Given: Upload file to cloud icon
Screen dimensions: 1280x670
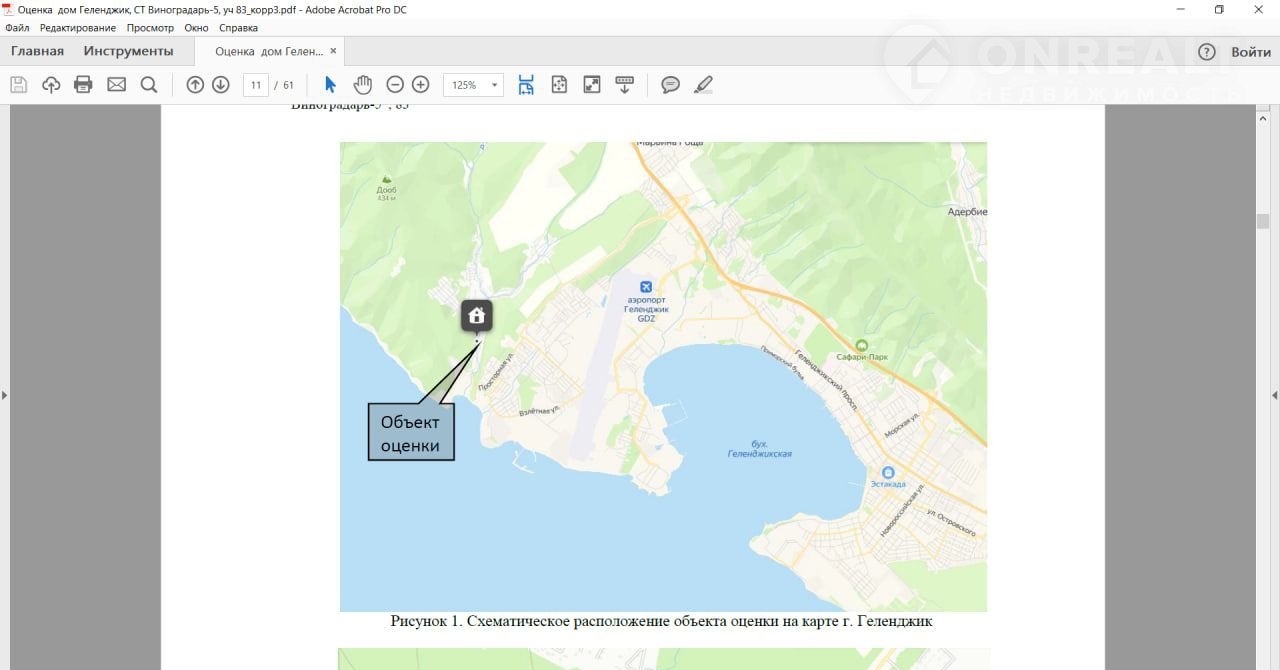Looking at the screenshot, I should [x=51, y=85].
